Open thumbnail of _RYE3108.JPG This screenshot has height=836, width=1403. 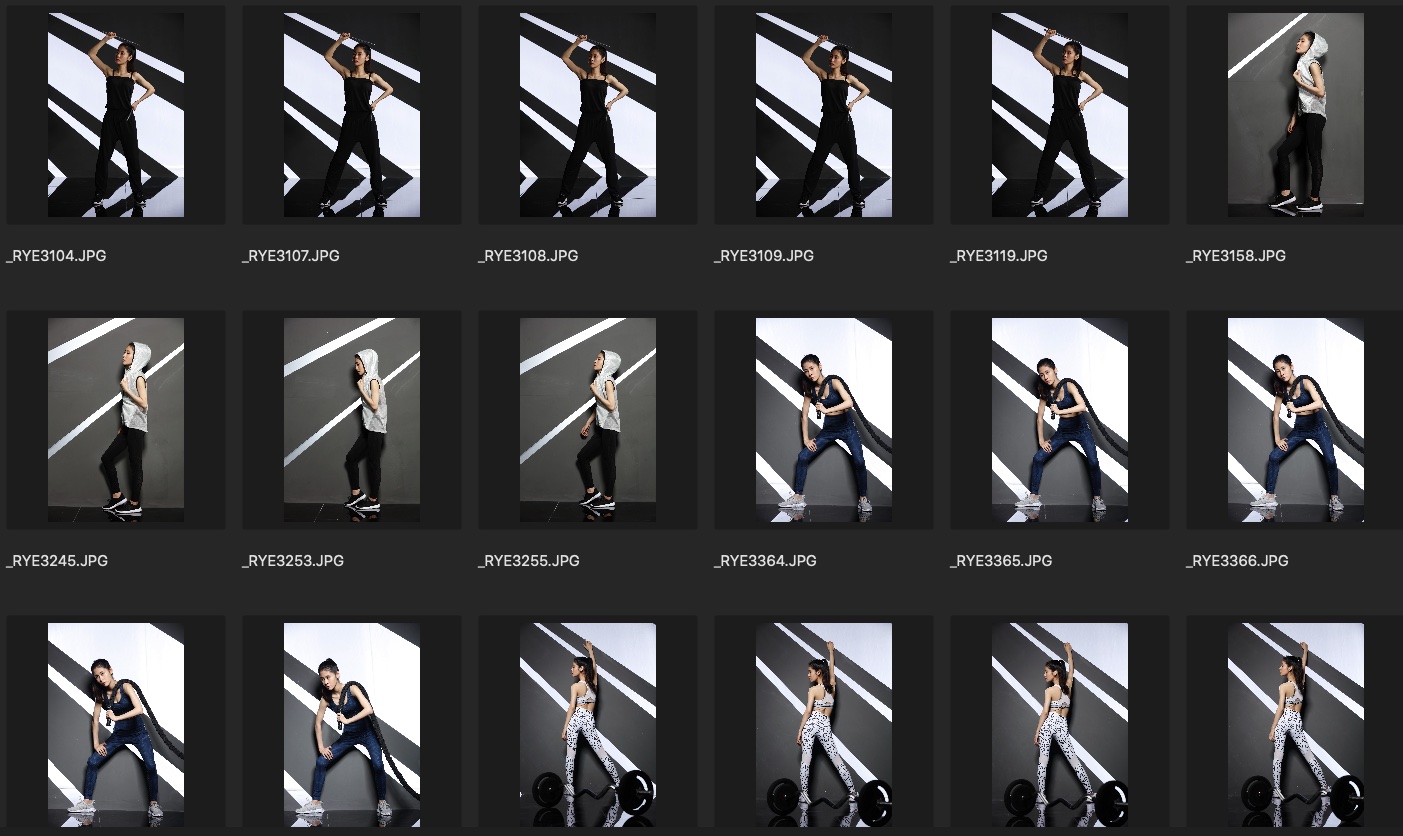588,115
